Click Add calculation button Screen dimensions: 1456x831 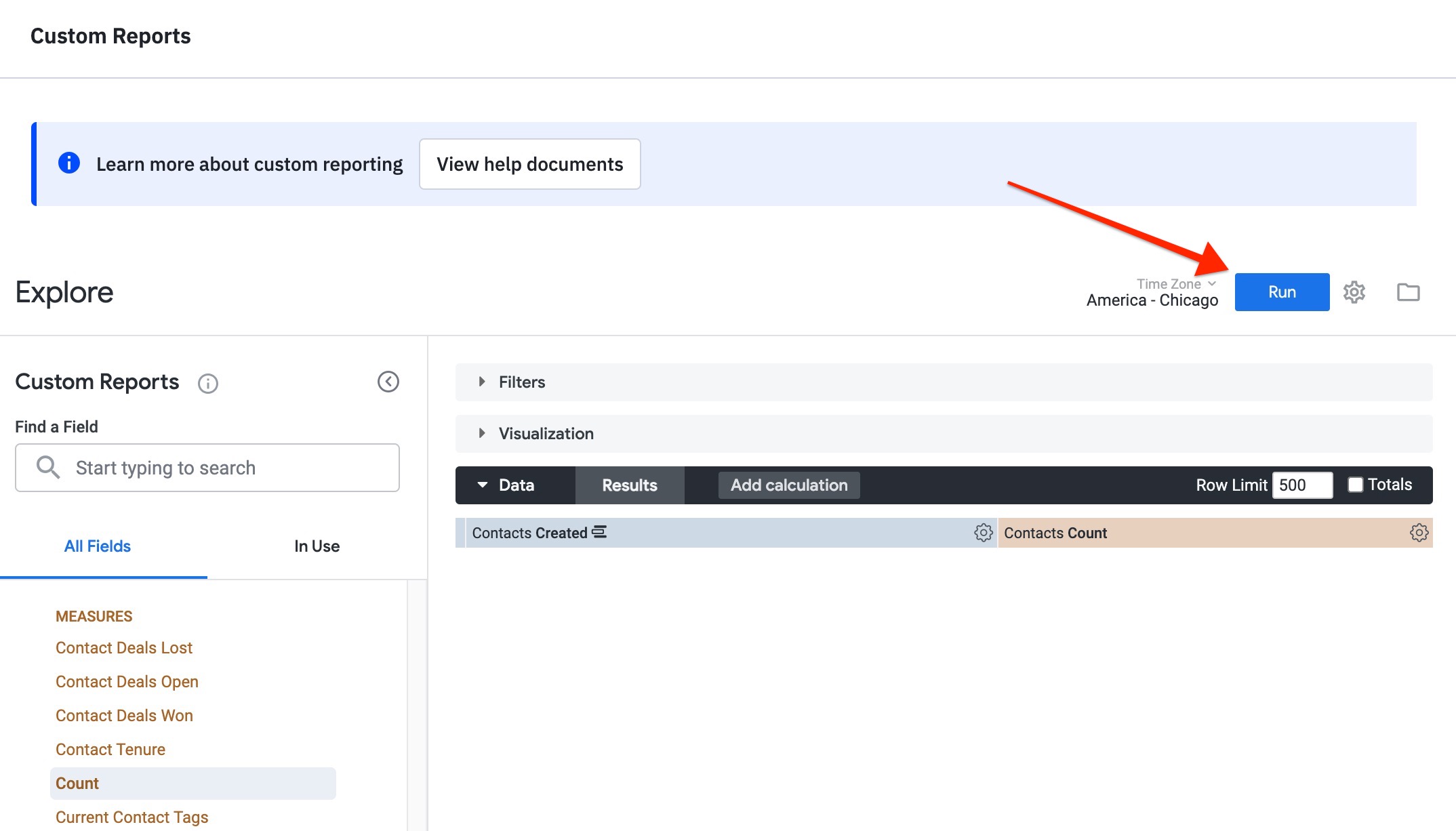coord(789,485)
